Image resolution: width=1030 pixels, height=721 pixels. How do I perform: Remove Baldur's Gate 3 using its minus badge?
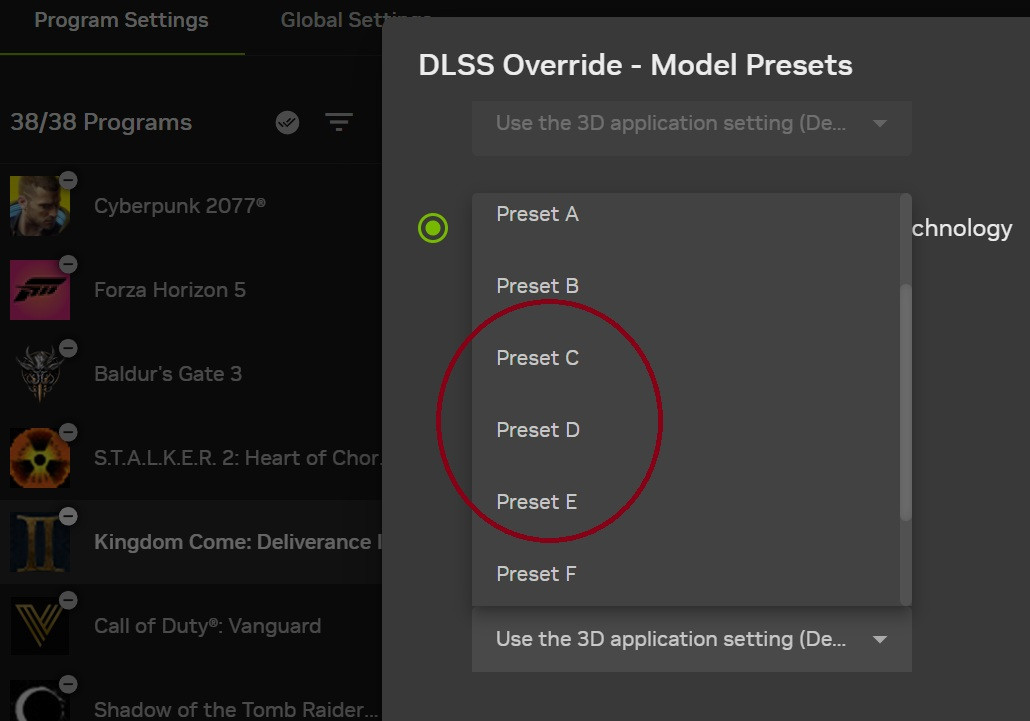point(68,348)
